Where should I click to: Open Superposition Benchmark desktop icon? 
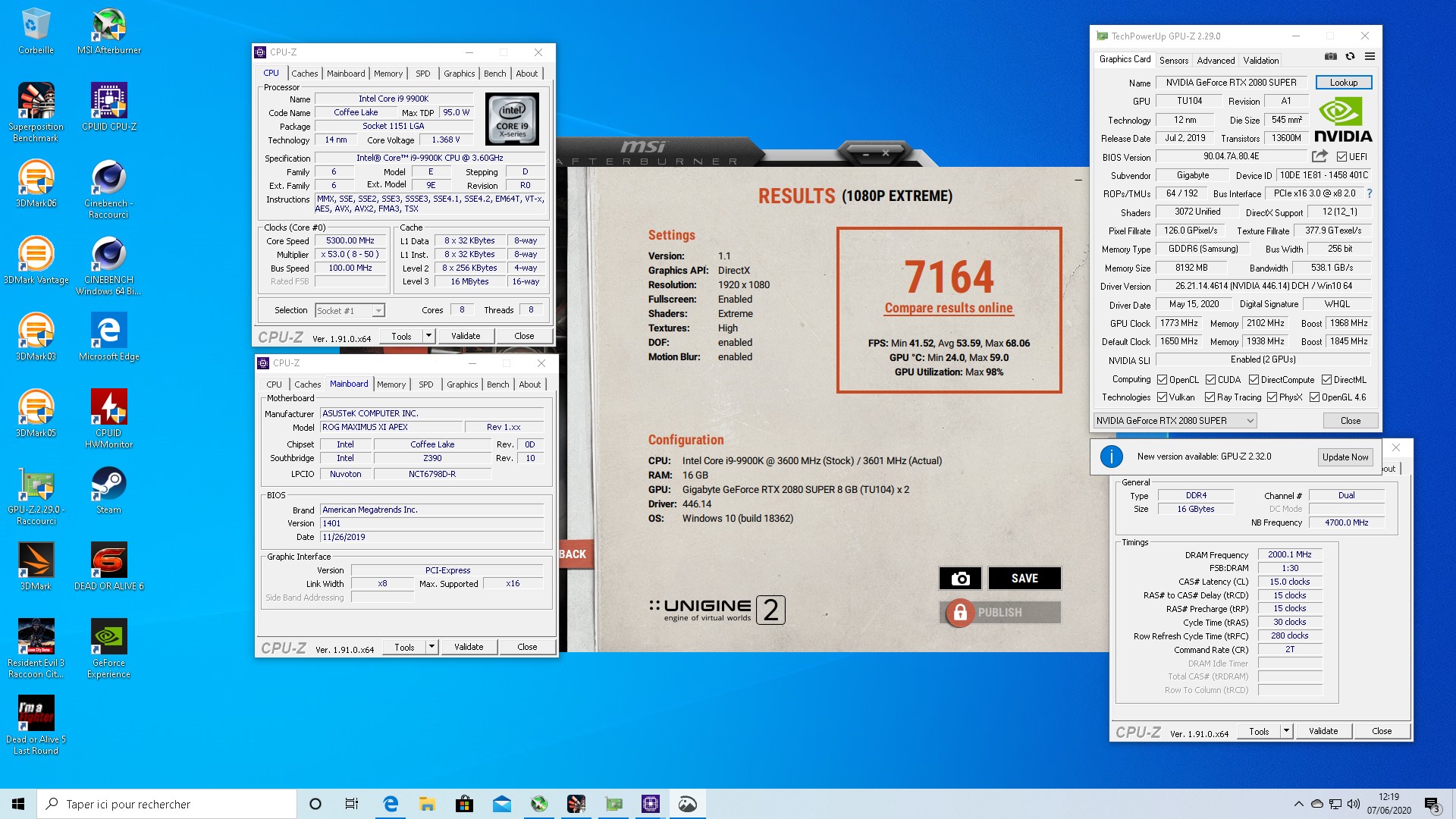(x=36, y=112)
